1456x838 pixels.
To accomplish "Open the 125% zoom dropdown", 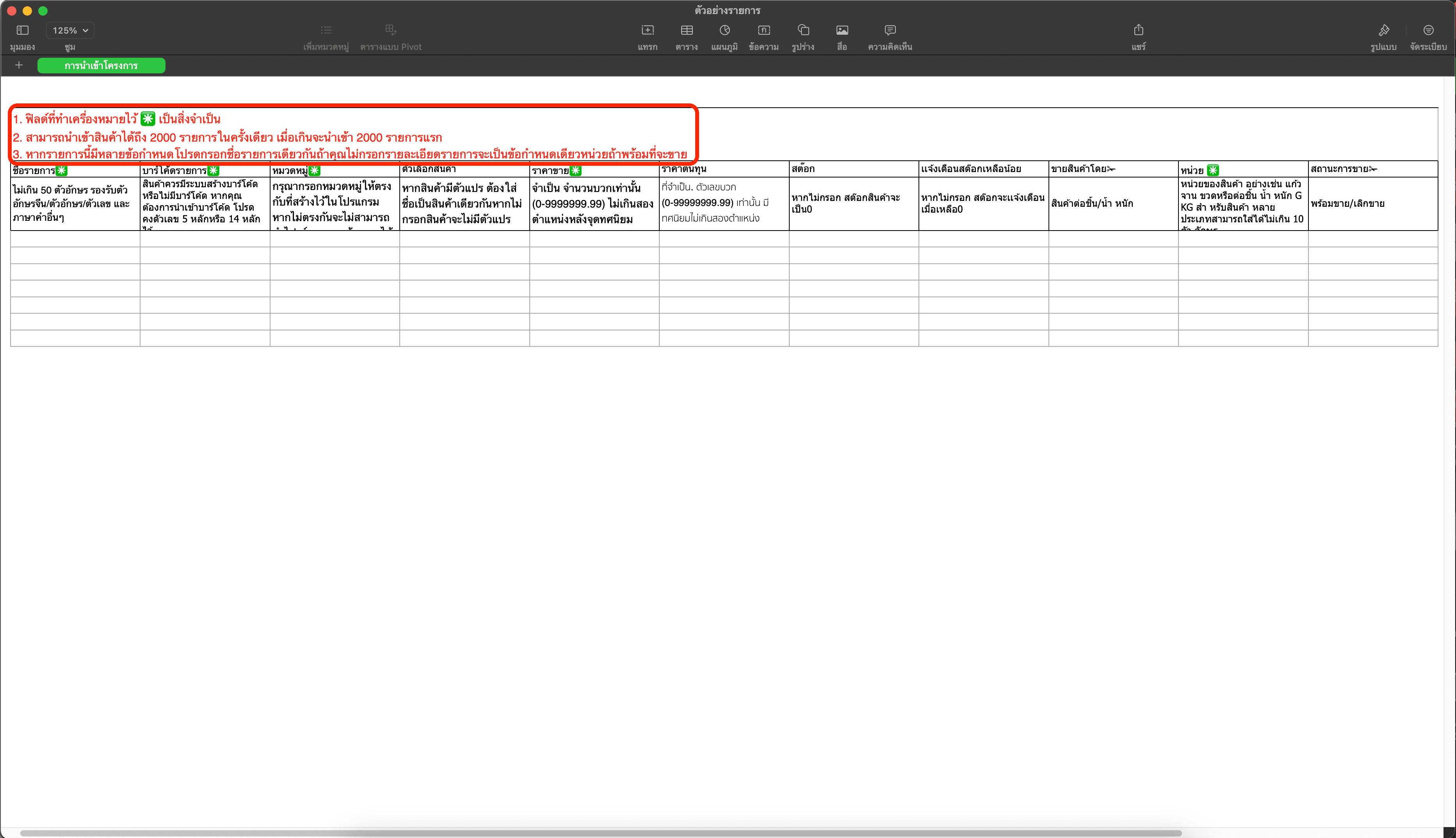I will pos(70,30).
